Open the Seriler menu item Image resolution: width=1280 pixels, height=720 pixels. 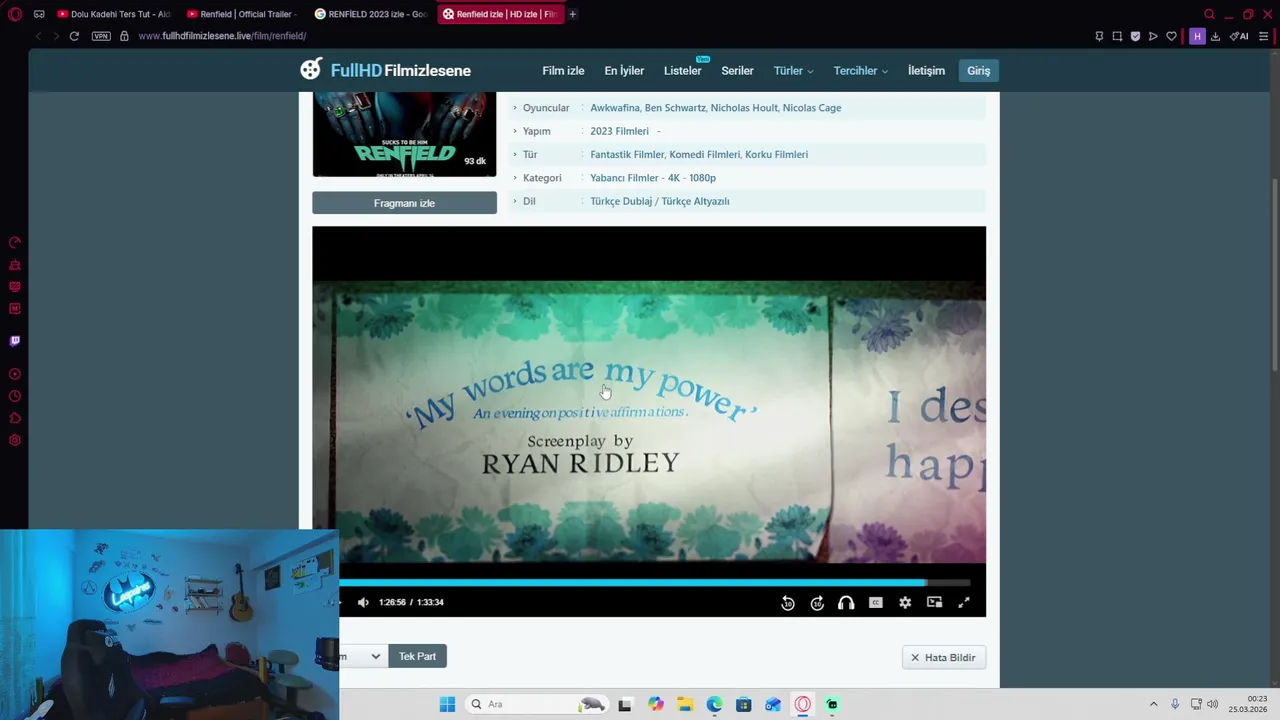[x=737, y=70]
